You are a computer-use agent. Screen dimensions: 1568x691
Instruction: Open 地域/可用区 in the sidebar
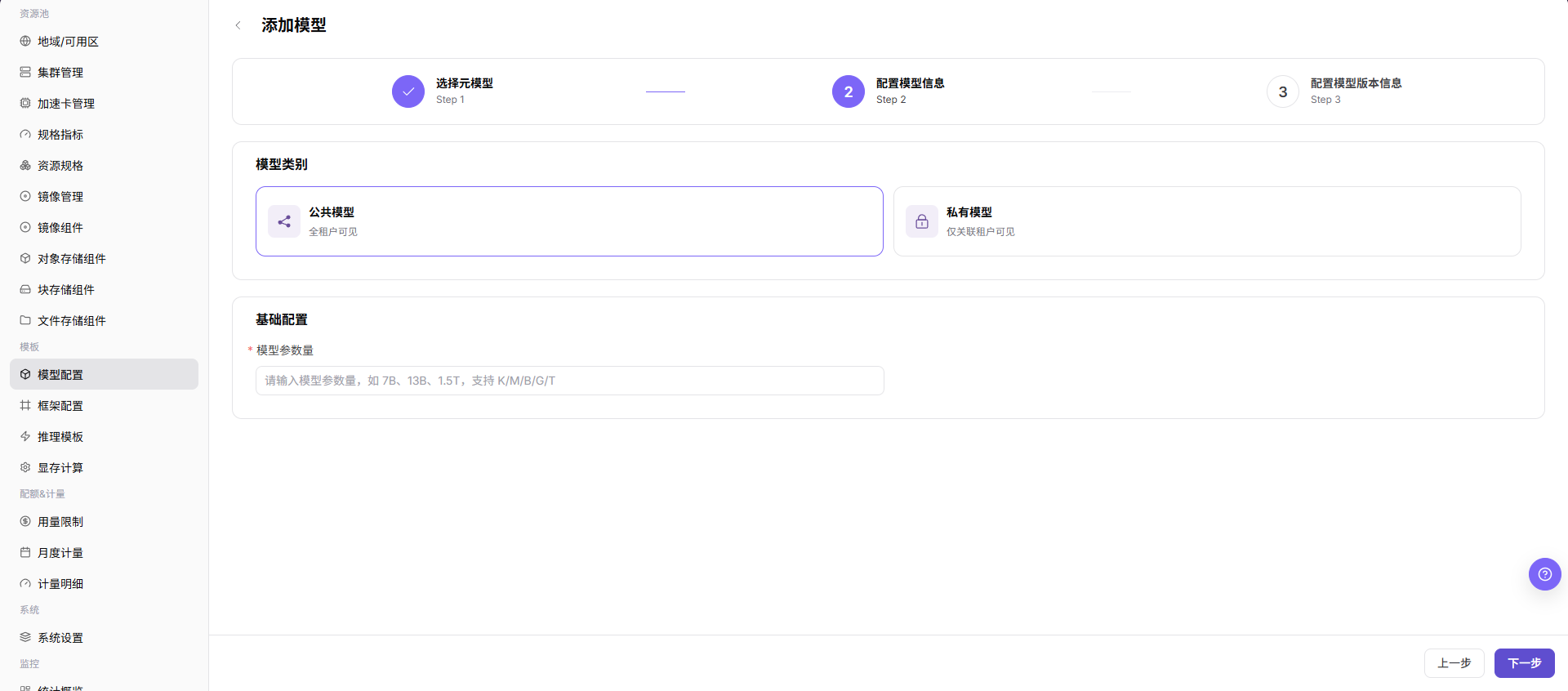pos(104,41)
